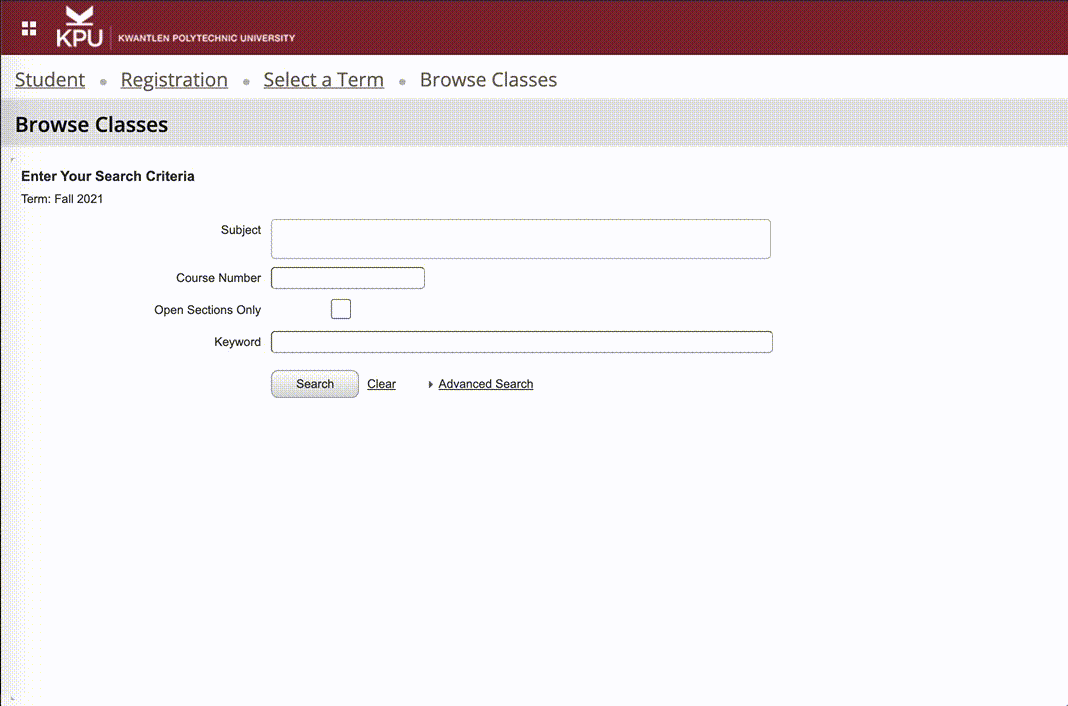Click the Browse Classes page heading
1068x706 pixels.
[92, 125]
